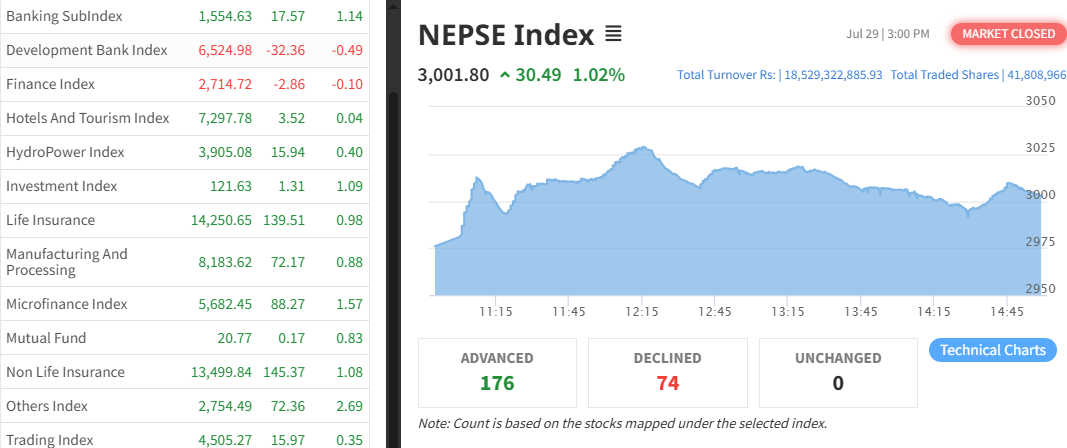
Task: Select the Life Insurance index
Action: point(184,221)
